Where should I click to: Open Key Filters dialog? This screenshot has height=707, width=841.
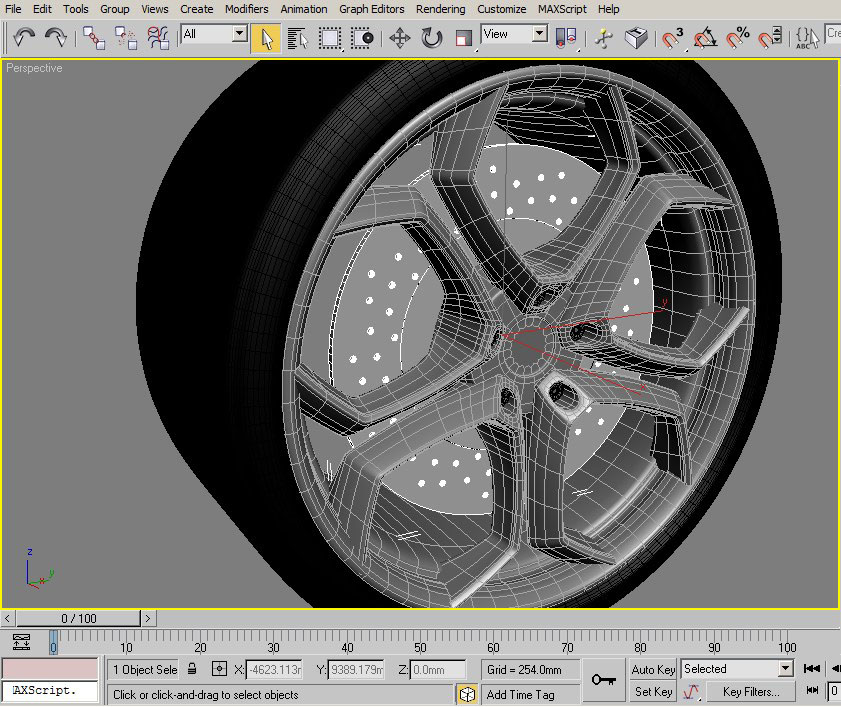pyautogui.click(x=751, y=692)
